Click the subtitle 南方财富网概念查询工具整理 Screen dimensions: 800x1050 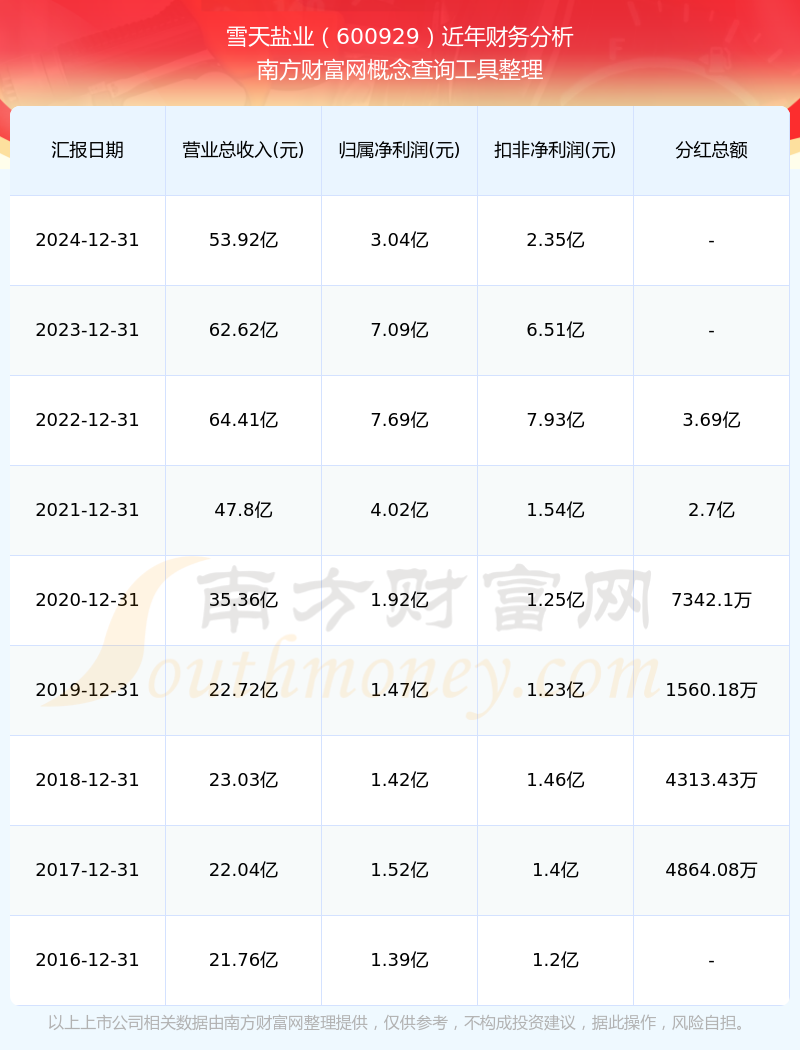tap(400, 70)
